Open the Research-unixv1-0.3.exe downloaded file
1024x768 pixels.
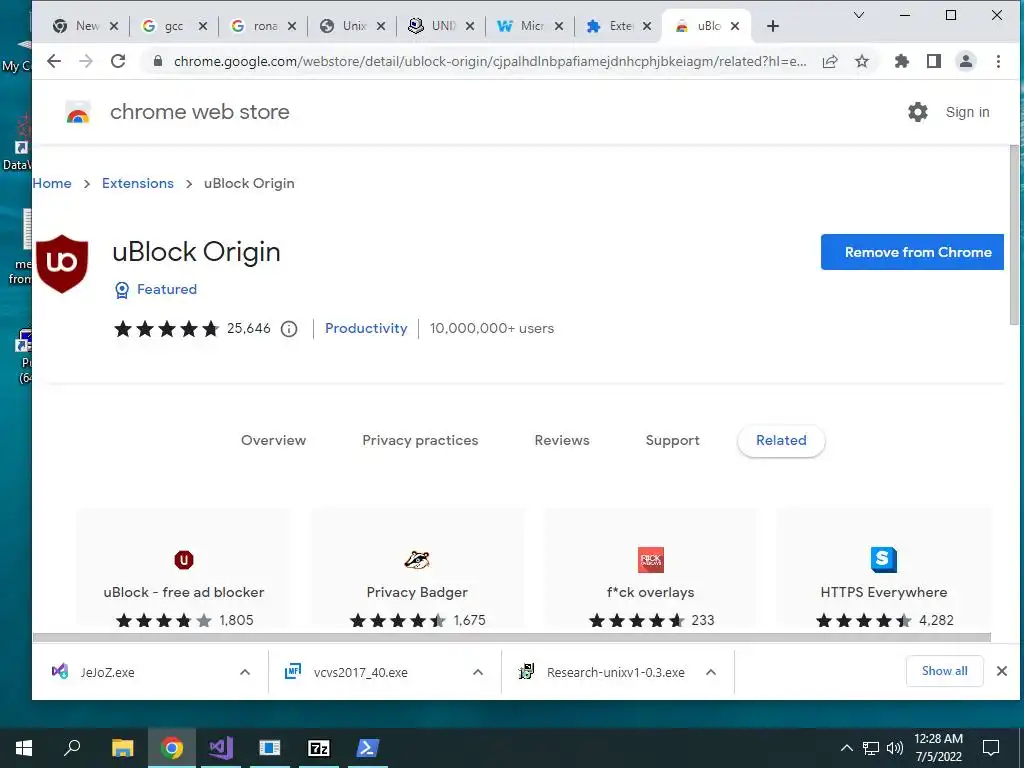pyautogui.click(x=616, y=672)
